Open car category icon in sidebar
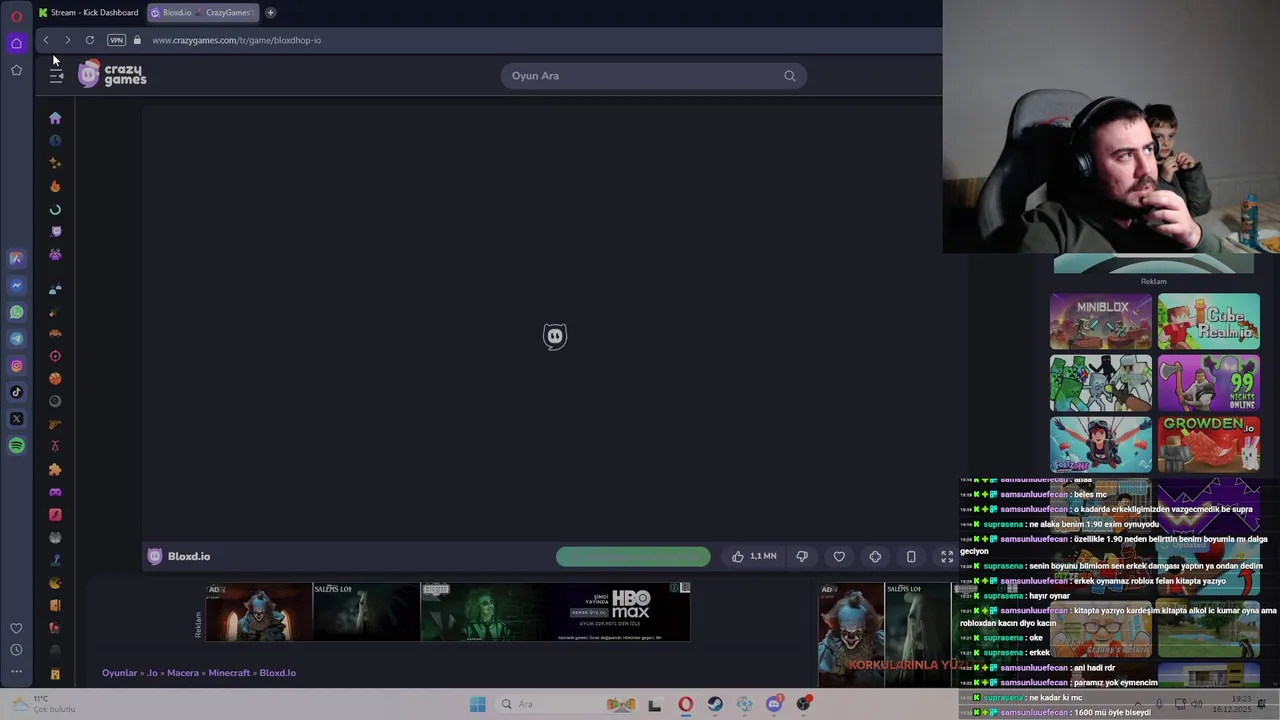 (x=55, y=333)
